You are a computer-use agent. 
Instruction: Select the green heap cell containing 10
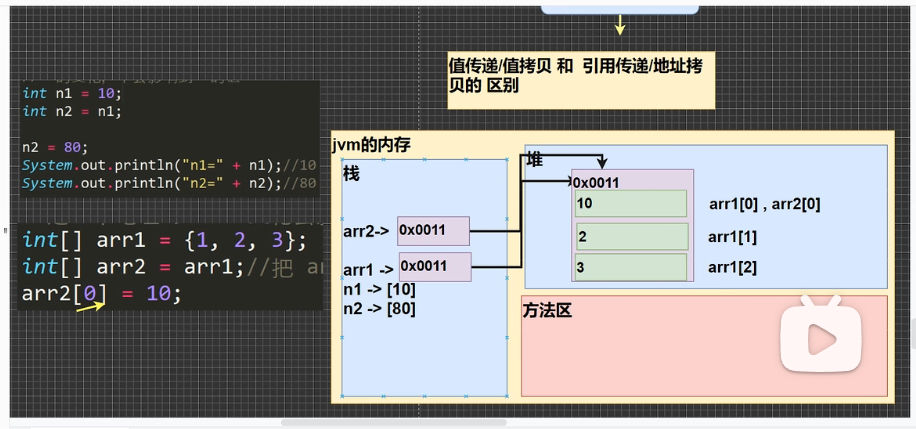630,203
